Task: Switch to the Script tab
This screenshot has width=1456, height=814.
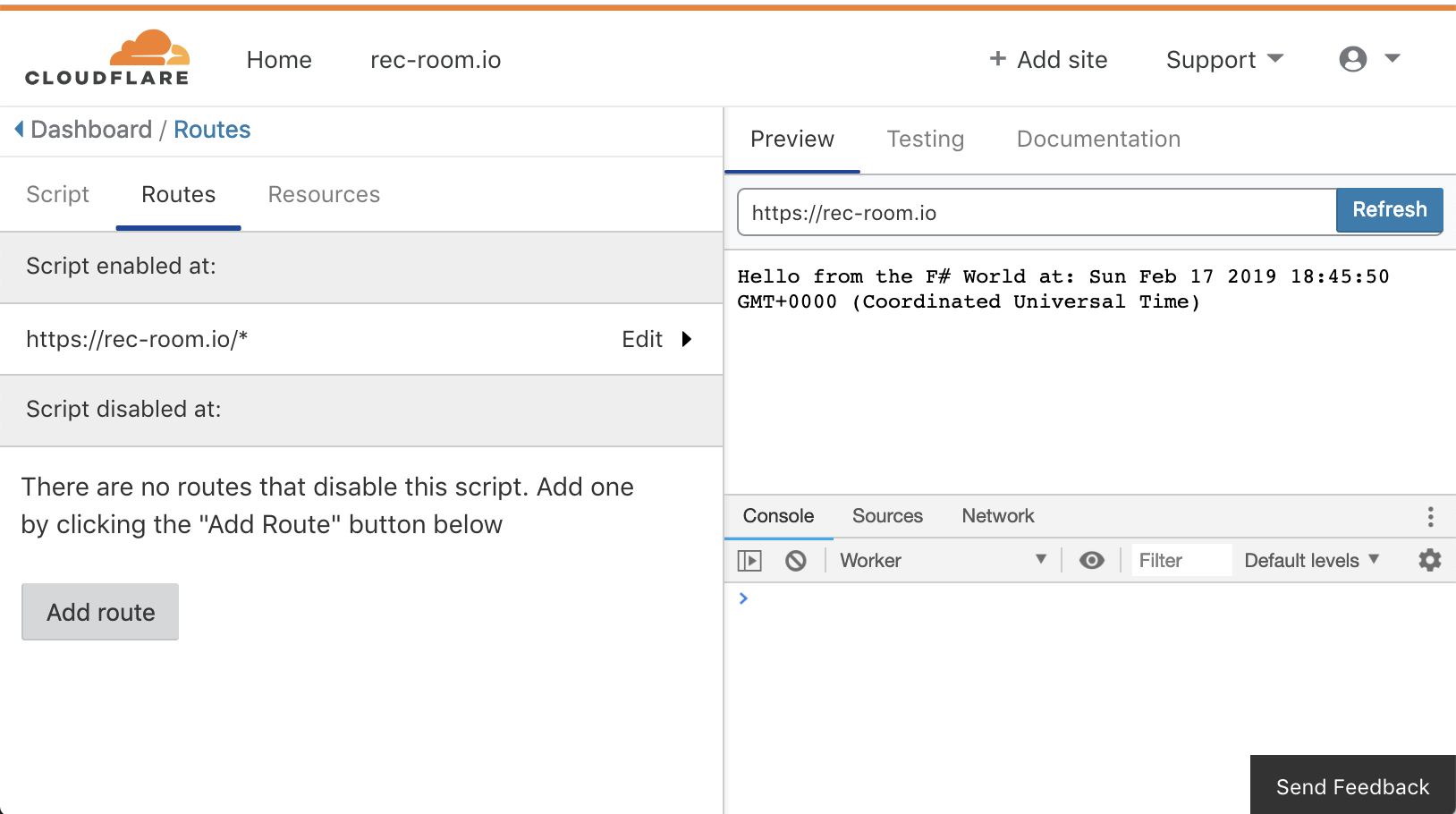Action: 58,194
